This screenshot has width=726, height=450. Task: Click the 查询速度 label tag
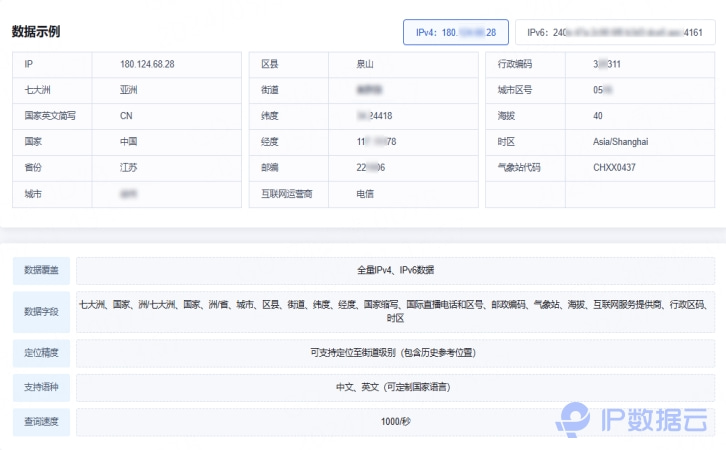click(41, 422)
